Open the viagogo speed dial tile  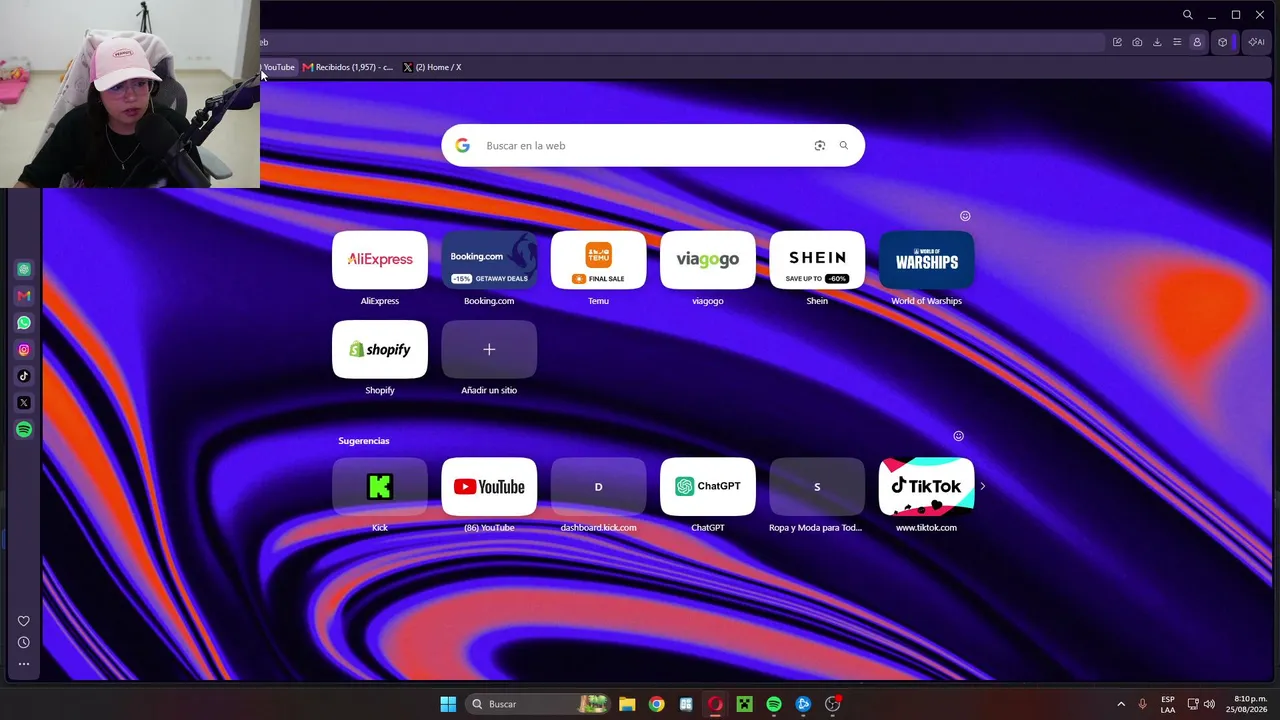click(708, 260)
